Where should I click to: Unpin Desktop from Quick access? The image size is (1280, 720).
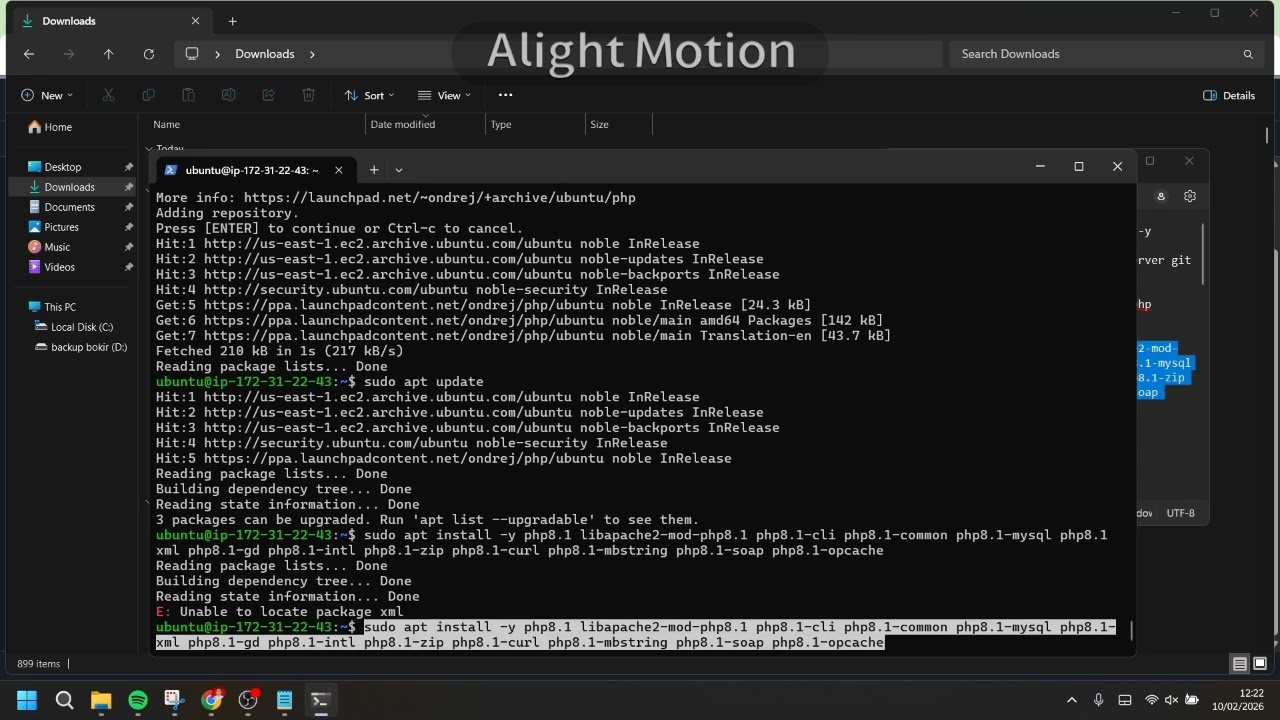tap(128, 167)
